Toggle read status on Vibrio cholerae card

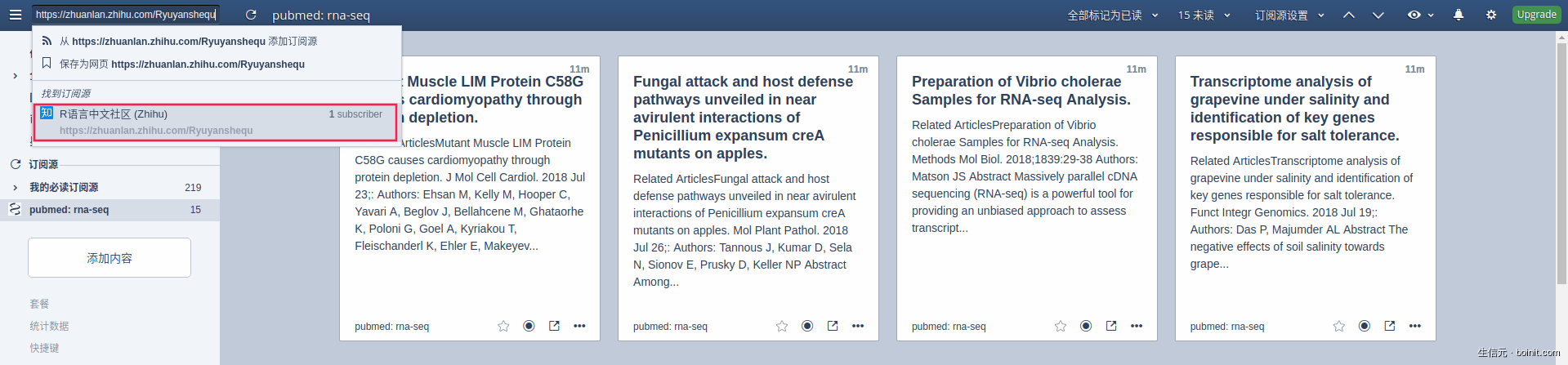(x=1086, y=326)
